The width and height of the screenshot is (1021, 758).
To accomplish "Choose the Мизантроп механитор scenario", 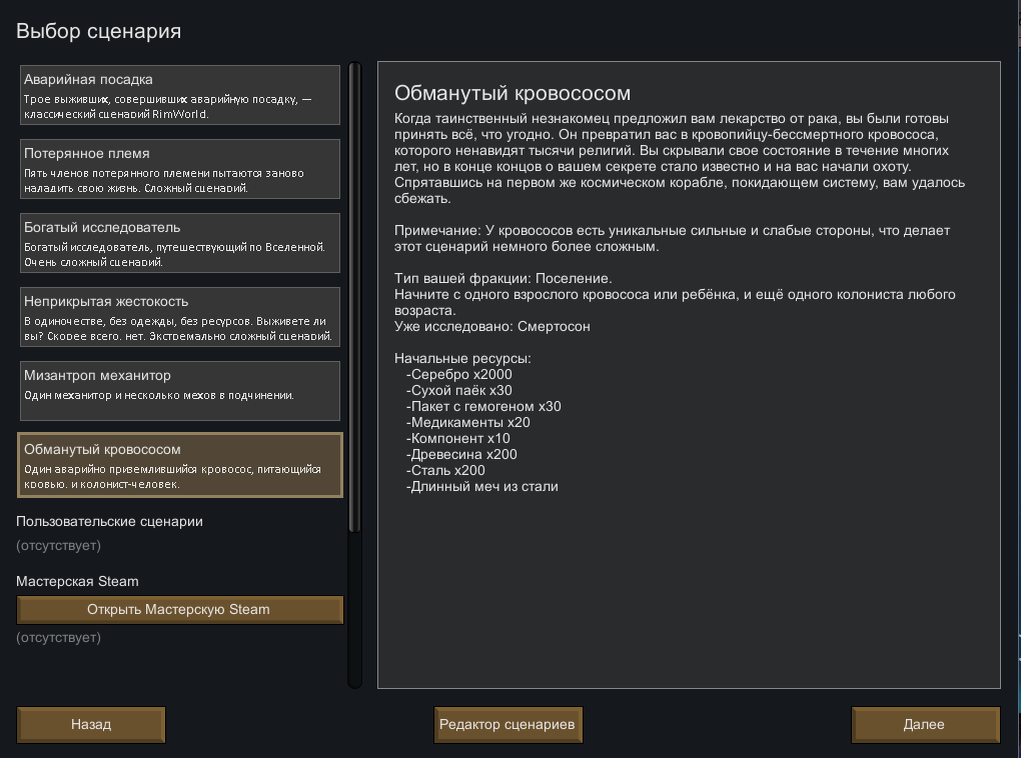I will [x=180, y=391].
